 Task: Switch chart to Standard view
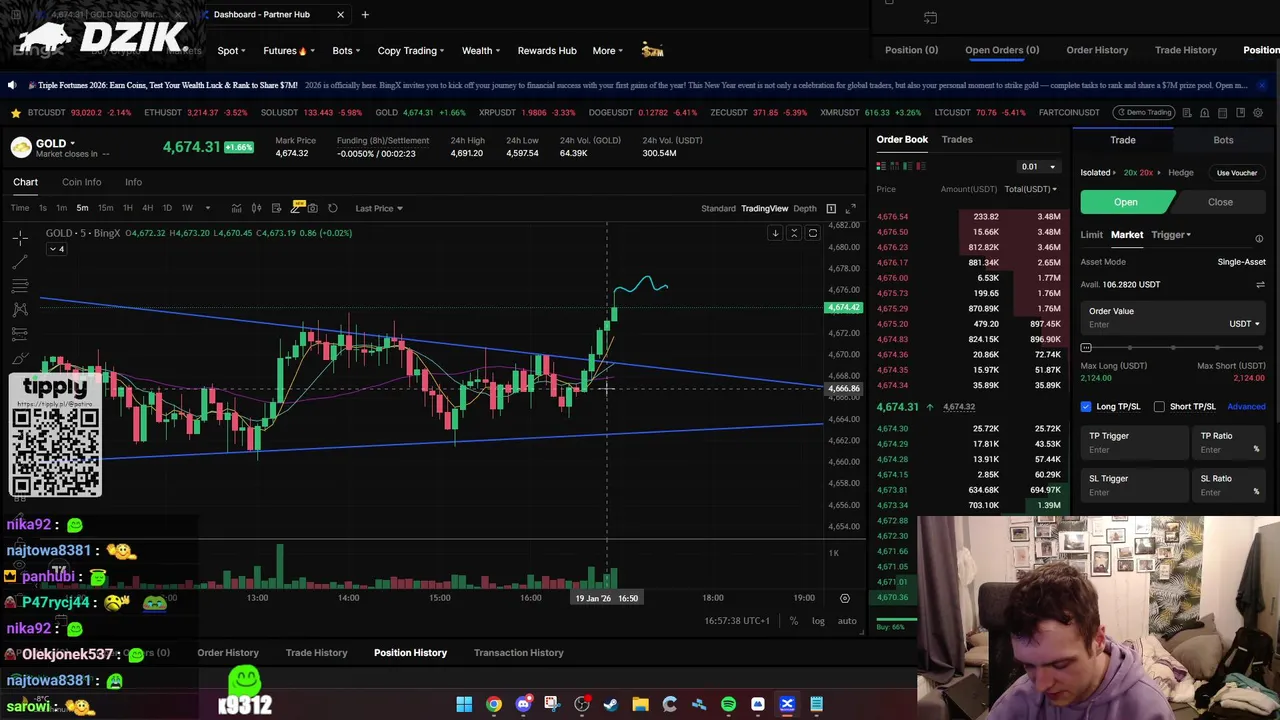(718, 208)
